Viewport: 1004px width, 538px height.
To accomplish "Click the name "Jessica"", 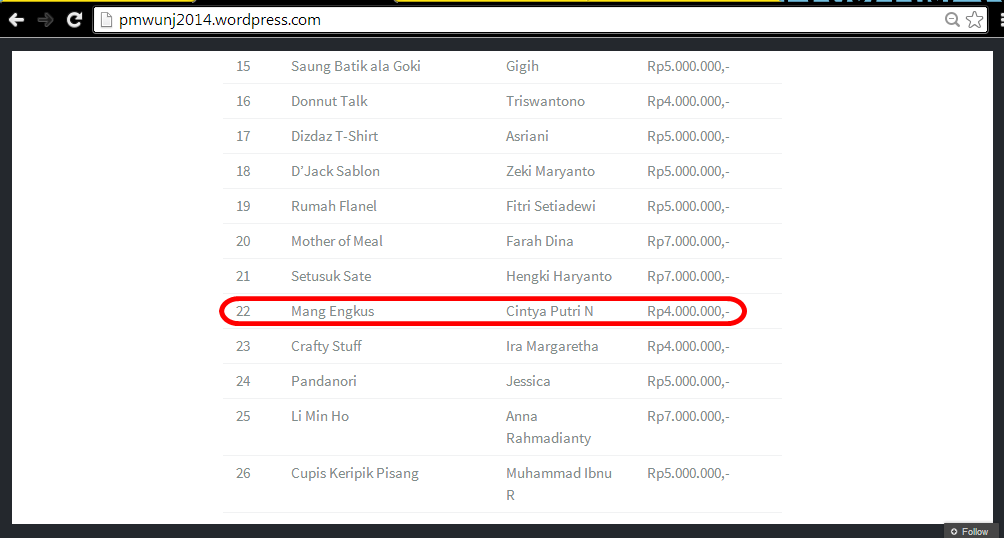I will [x=528, y=381].
